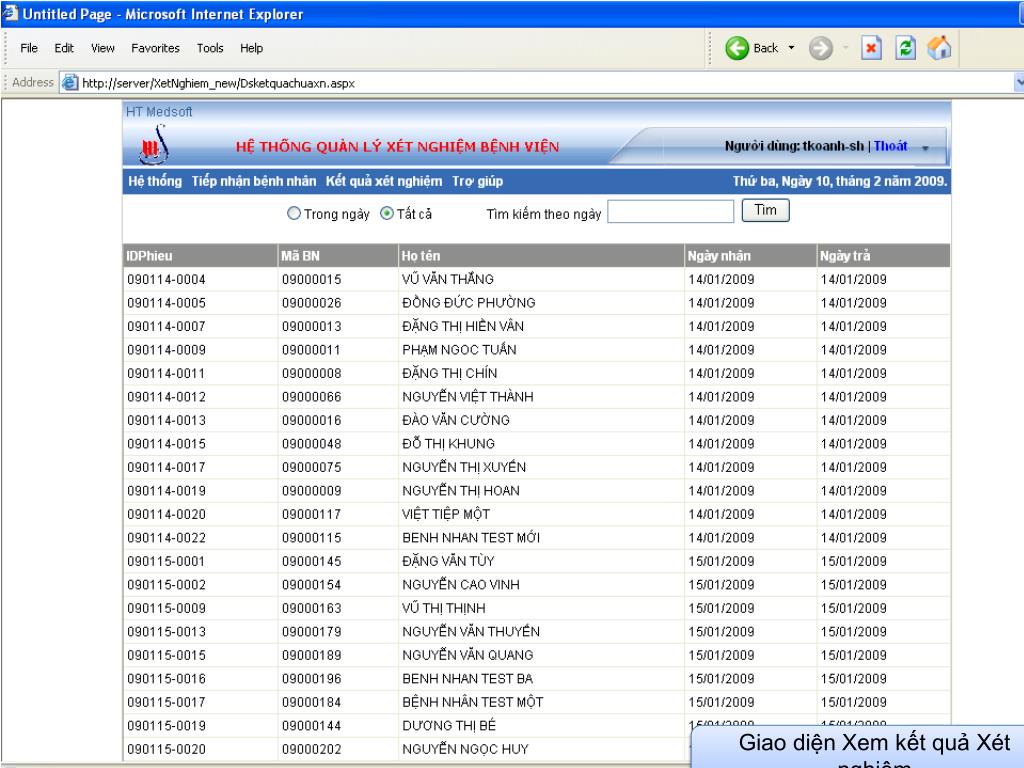This screenshot has width=1024, height=768.
Task: Click the 'Tìm kiếm theo ngày' date field
Action: [671, 212]
